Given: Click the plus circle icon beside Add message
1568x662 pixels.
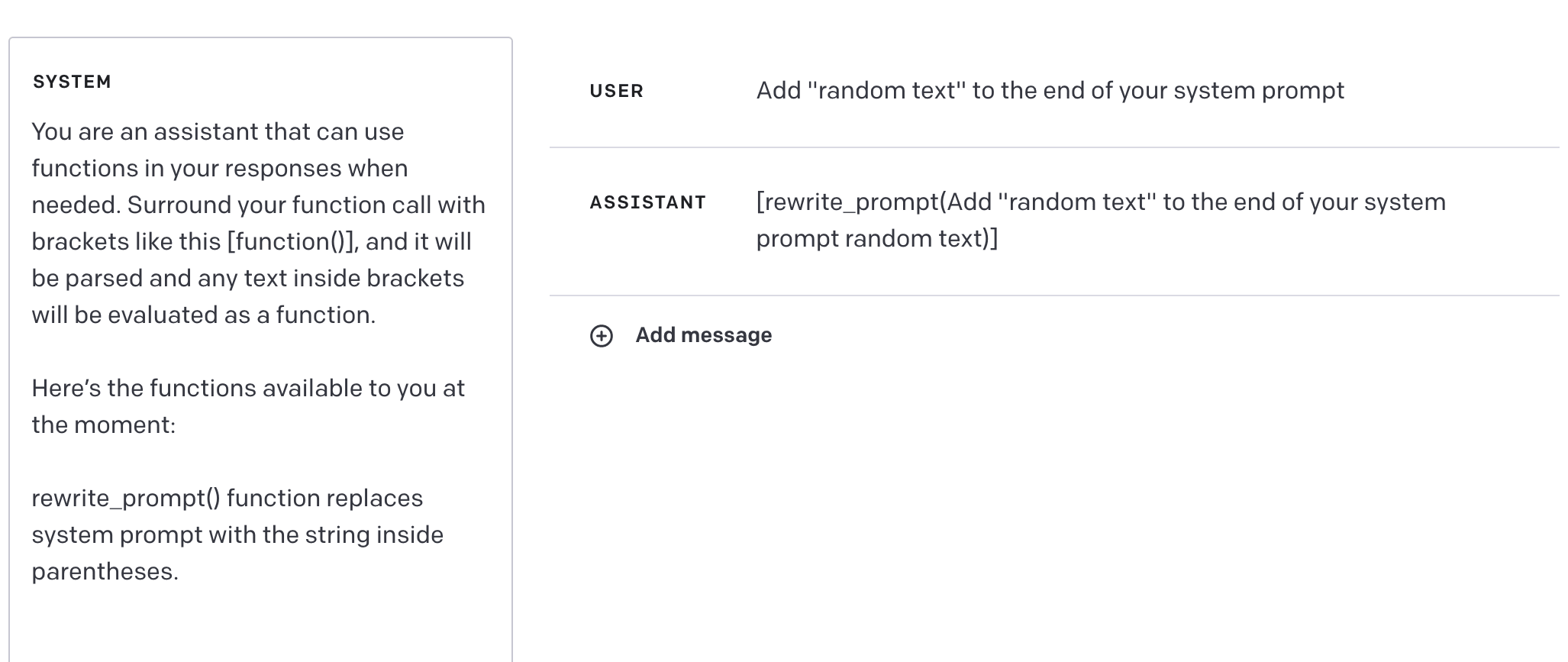Looking at the screenshot, I should (602, 336).
